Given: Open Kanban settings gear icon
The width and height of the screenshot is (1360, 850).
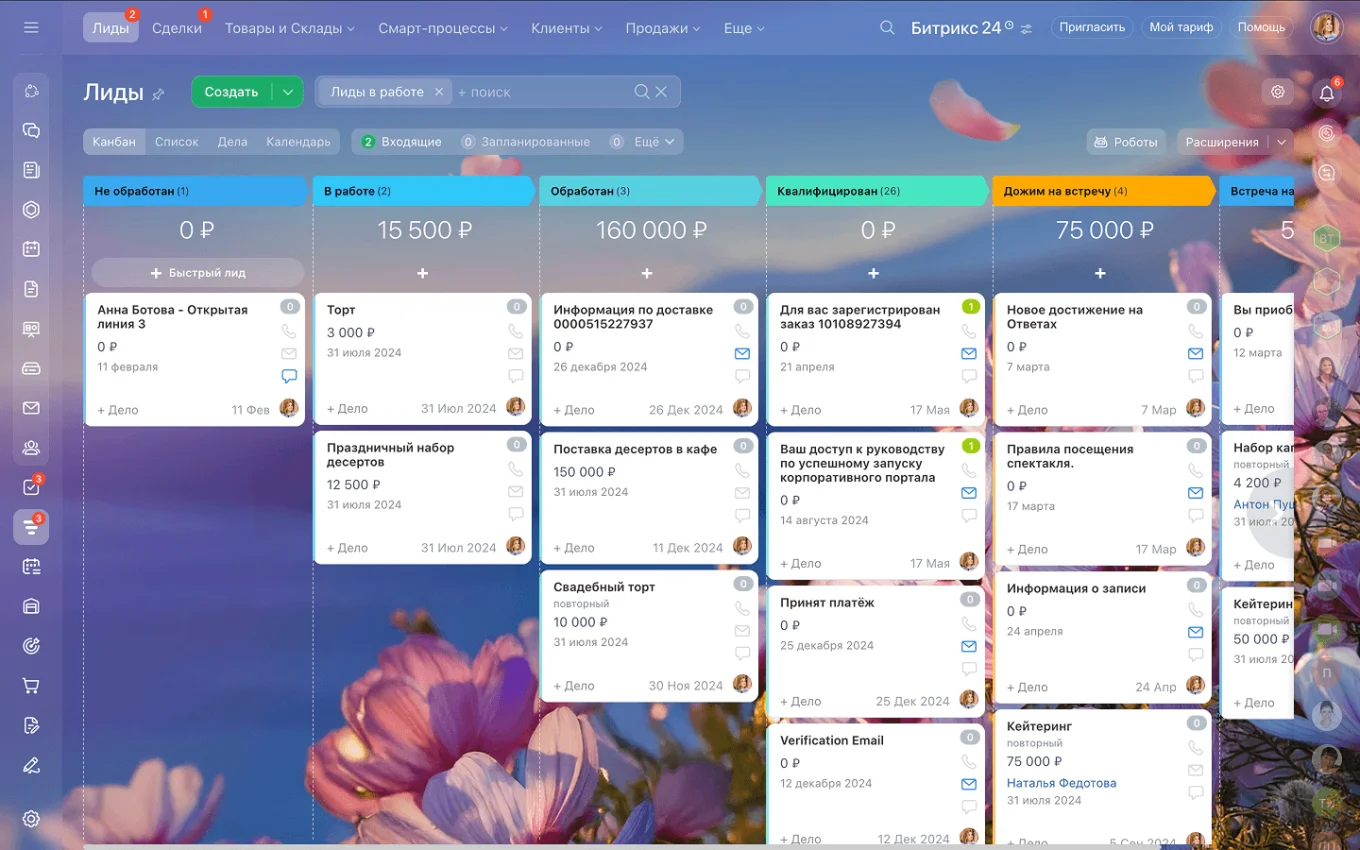Looking at the screenshot, I should point(1277,92).
